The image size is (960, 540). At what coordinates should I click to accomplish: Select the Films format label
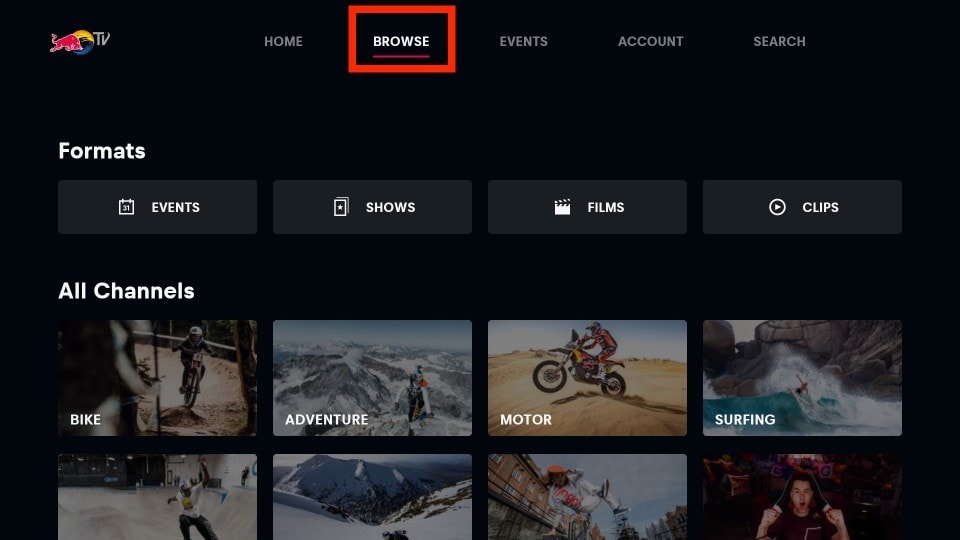[x=606, y=208]
